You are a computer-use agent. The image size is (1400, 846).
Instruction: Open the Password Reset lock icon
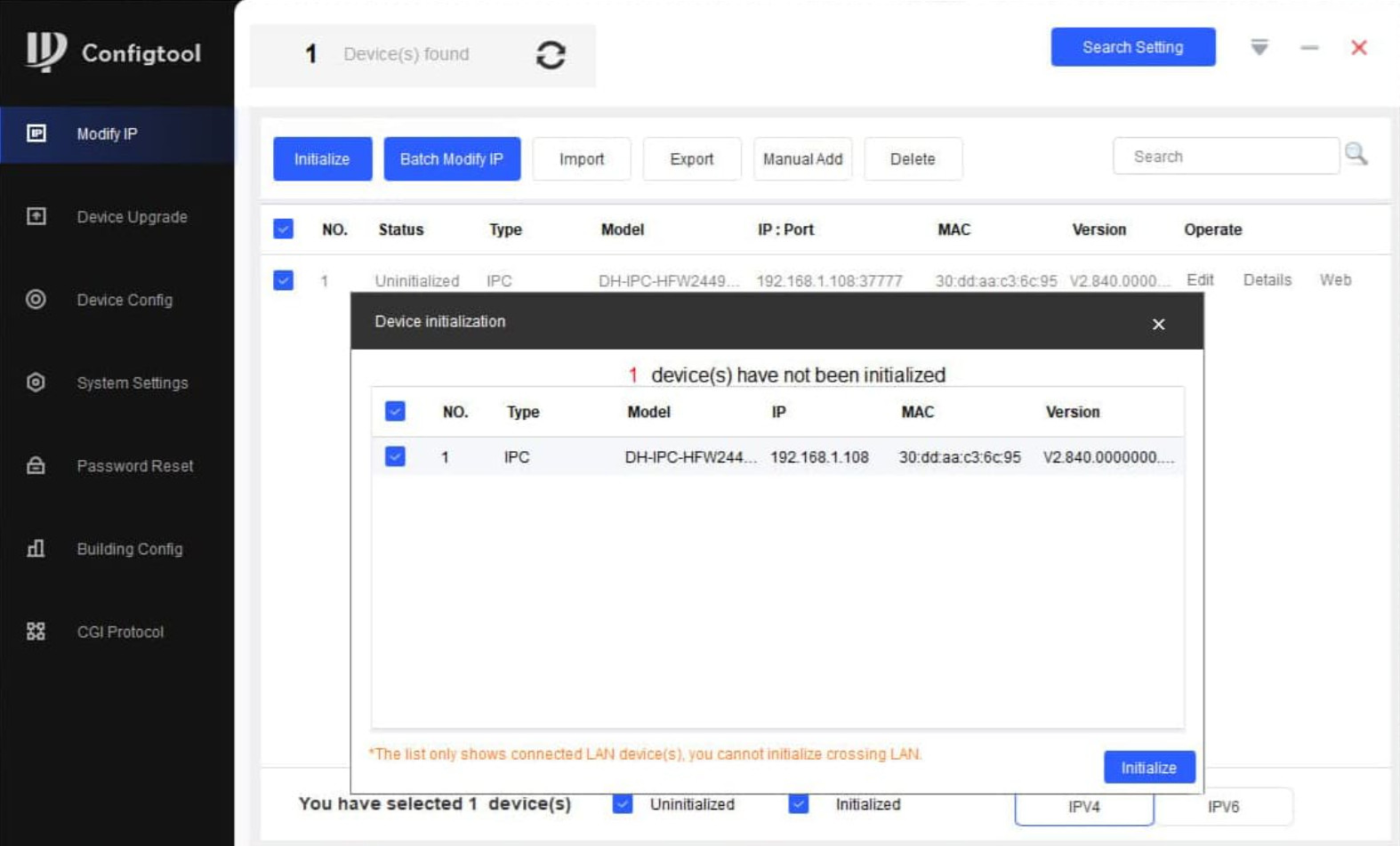36,465
